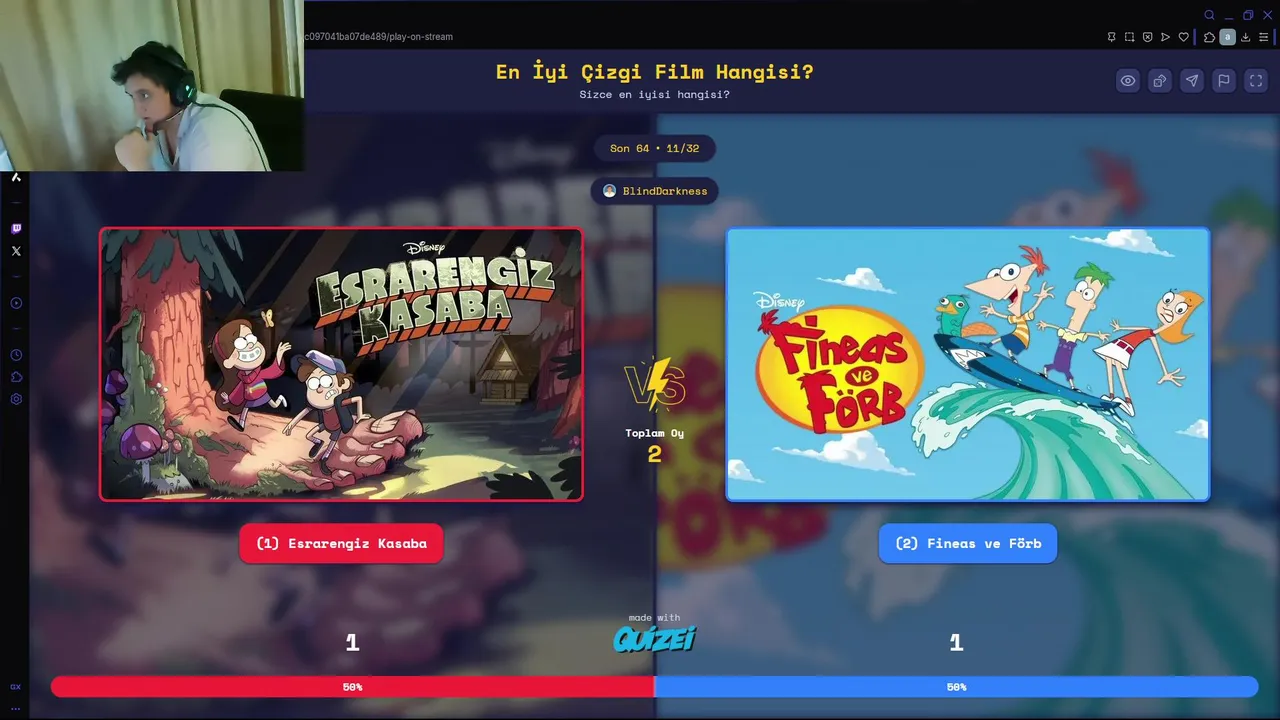Screen dimensions: 1280x720
Task: Open Twitch in the browser sidebar
Action: 16,229
